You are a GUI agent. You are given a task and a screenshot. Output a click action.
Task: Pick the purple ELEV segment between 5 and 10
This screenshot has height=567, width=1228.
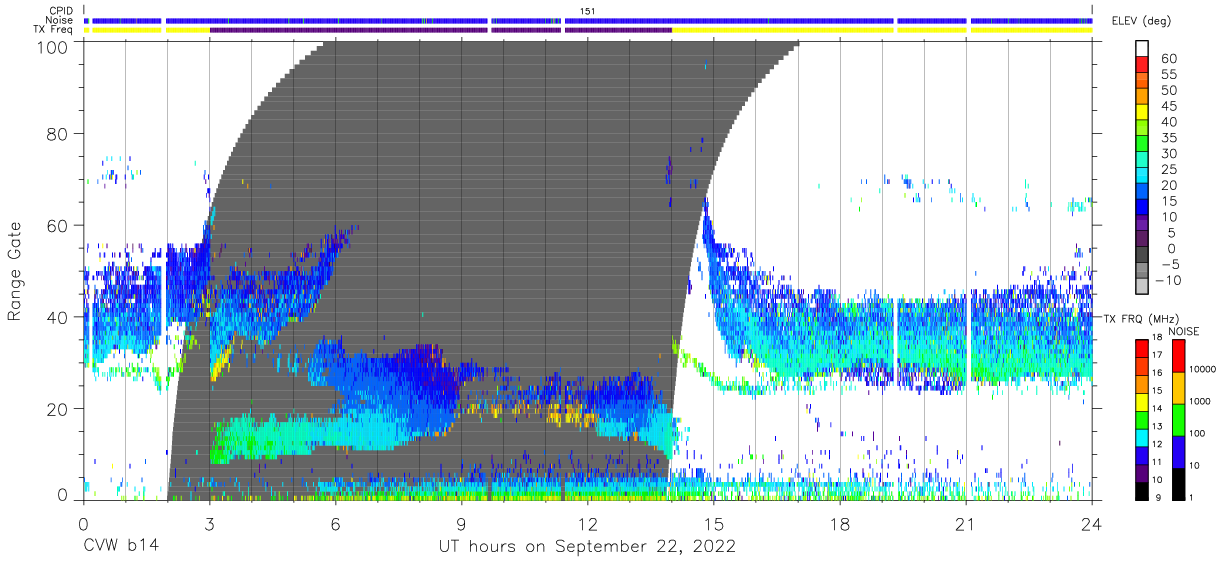coord(1142,225)
